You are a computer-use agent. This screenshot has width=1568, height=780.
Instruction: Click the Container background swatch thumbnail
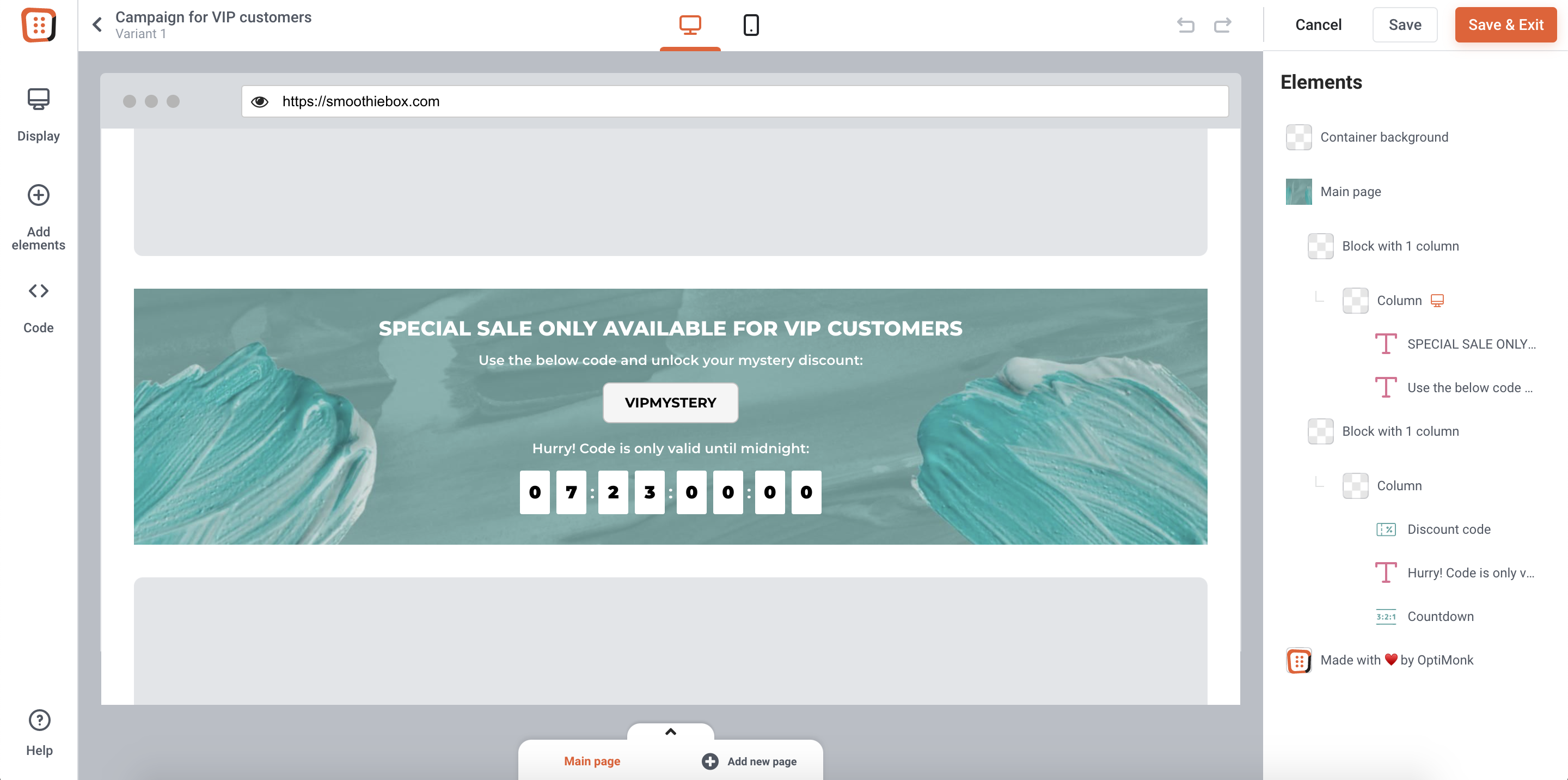pos(1298,138)
